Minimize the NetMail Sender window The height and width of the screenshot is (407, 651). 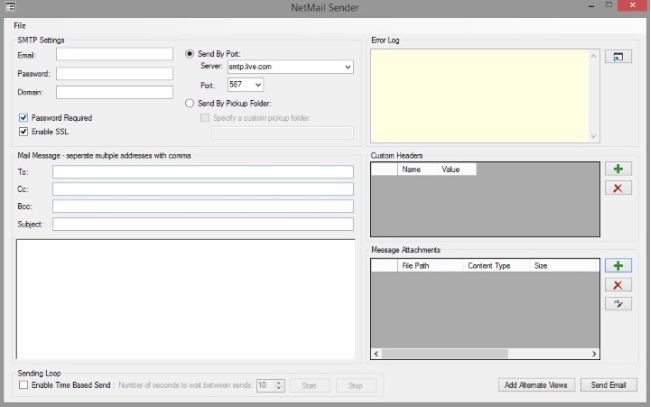click(591, 6)
